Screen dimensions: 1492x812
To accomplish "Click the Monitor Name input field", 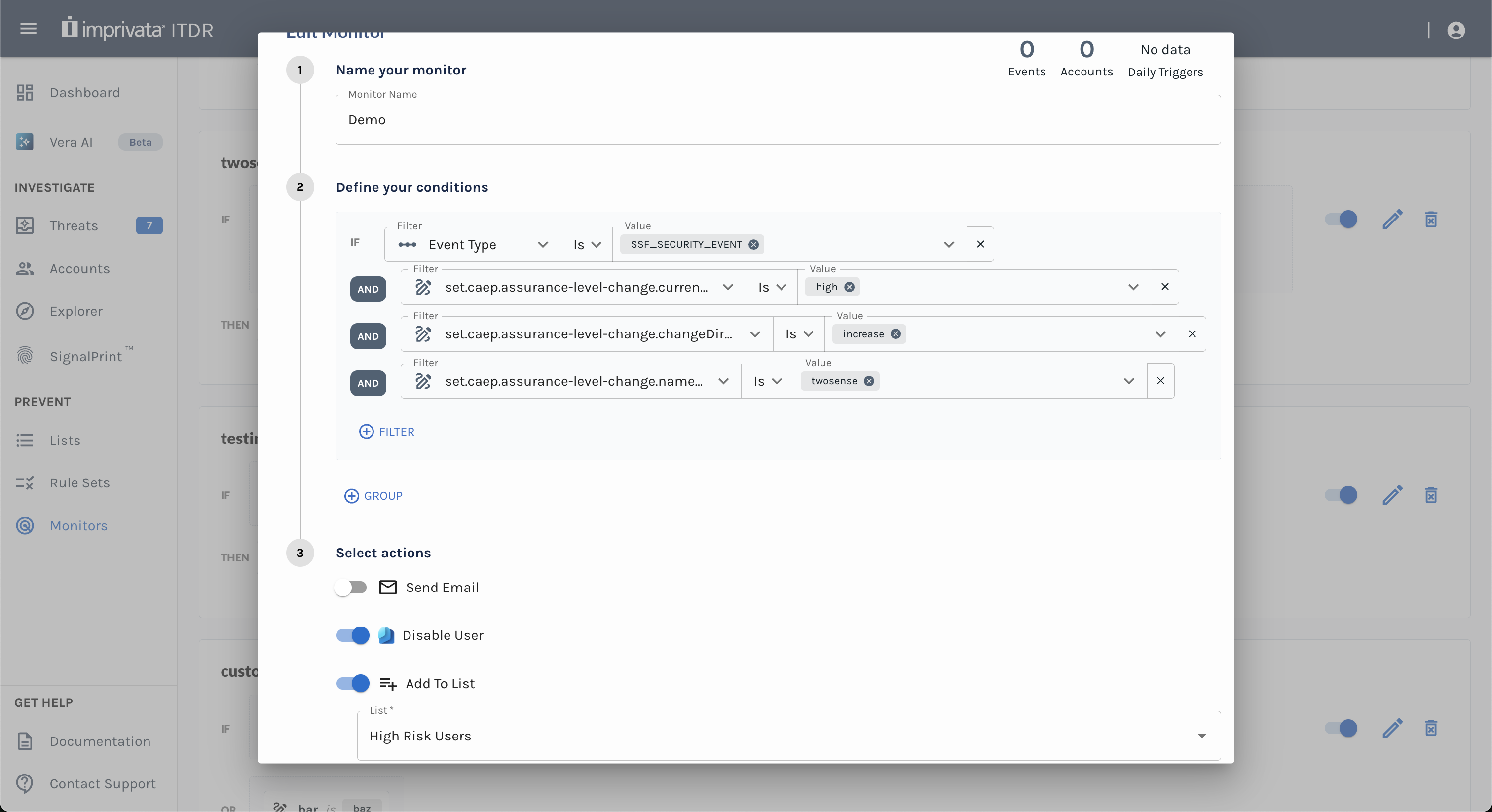I will 777,120.
